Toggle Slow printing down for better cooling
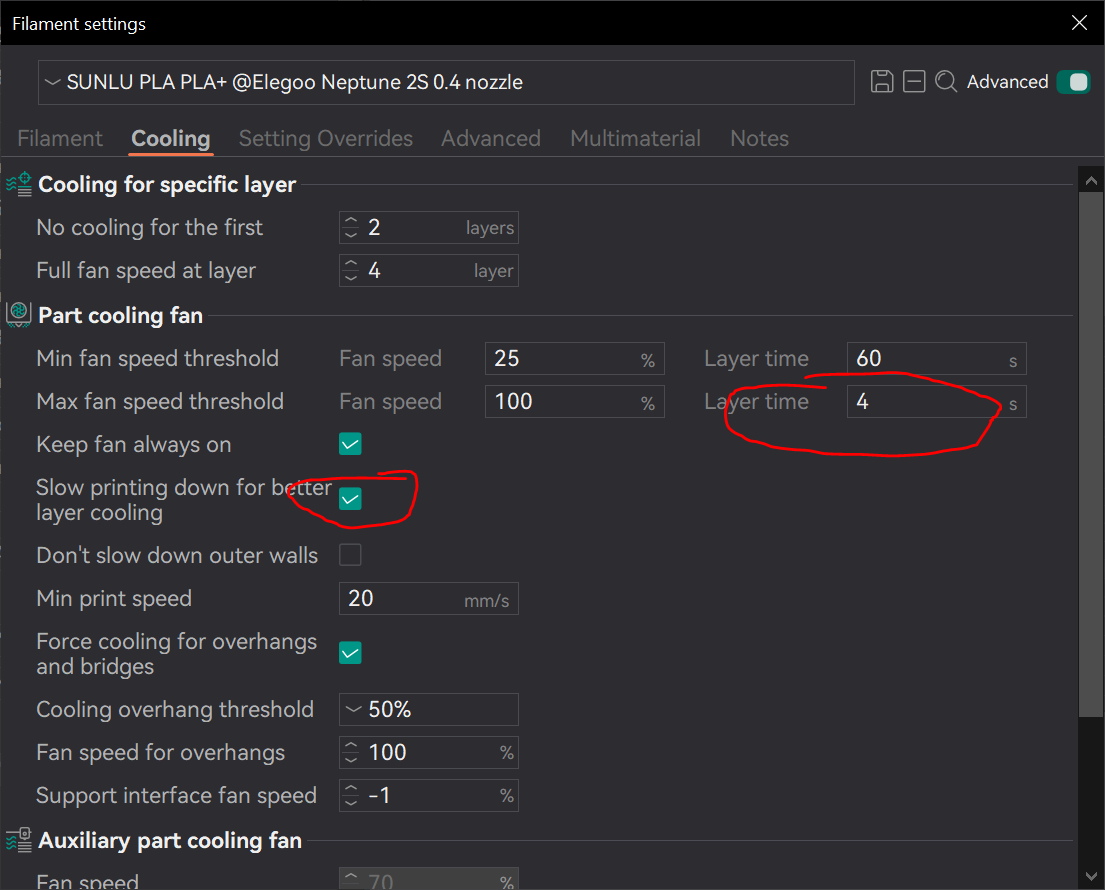1105x890 pixels. pos(350,499)
